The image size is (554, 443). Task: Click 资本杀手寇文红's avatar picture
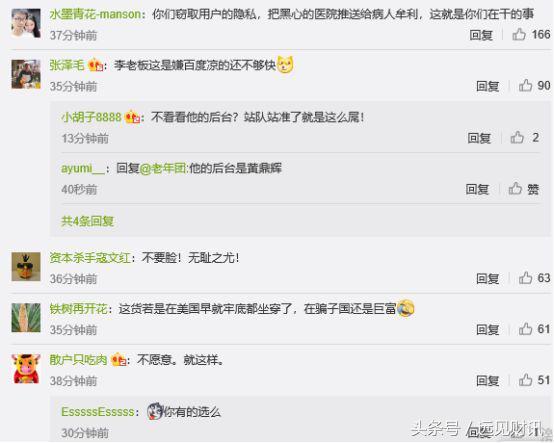click(26, 266)
